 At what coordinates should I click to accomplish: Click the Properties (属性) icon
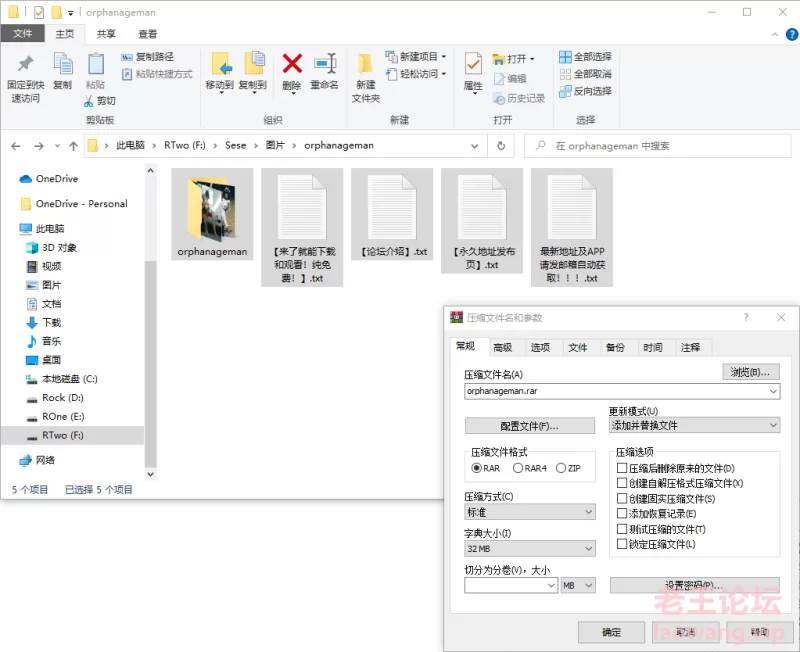(473, 64)
